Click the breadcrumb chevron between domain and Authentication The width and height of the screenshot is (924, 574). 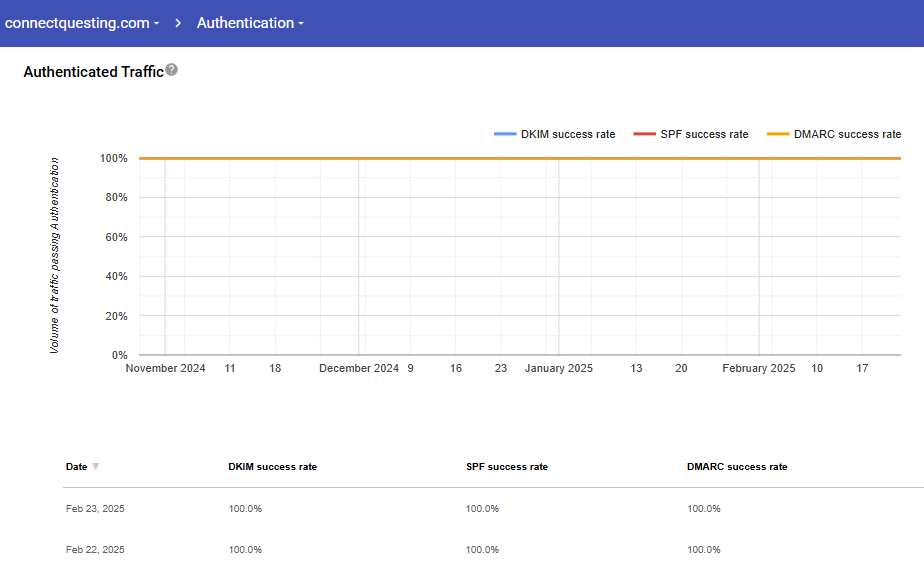click(x=178, y=23)
